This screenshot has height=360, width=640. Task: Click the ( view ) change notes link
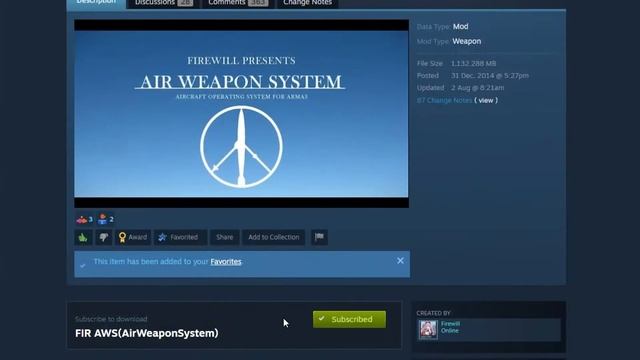[486, 100]
